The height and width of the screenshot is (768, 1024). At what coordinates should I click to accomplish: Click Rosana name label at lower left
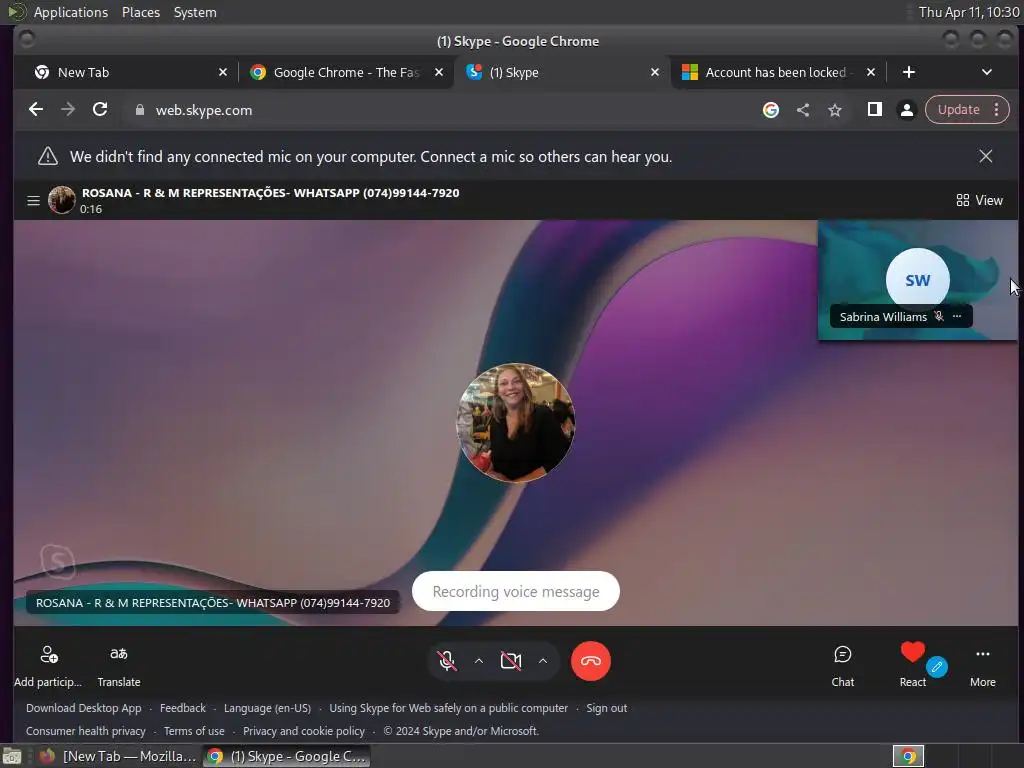(x=213, y=603)
